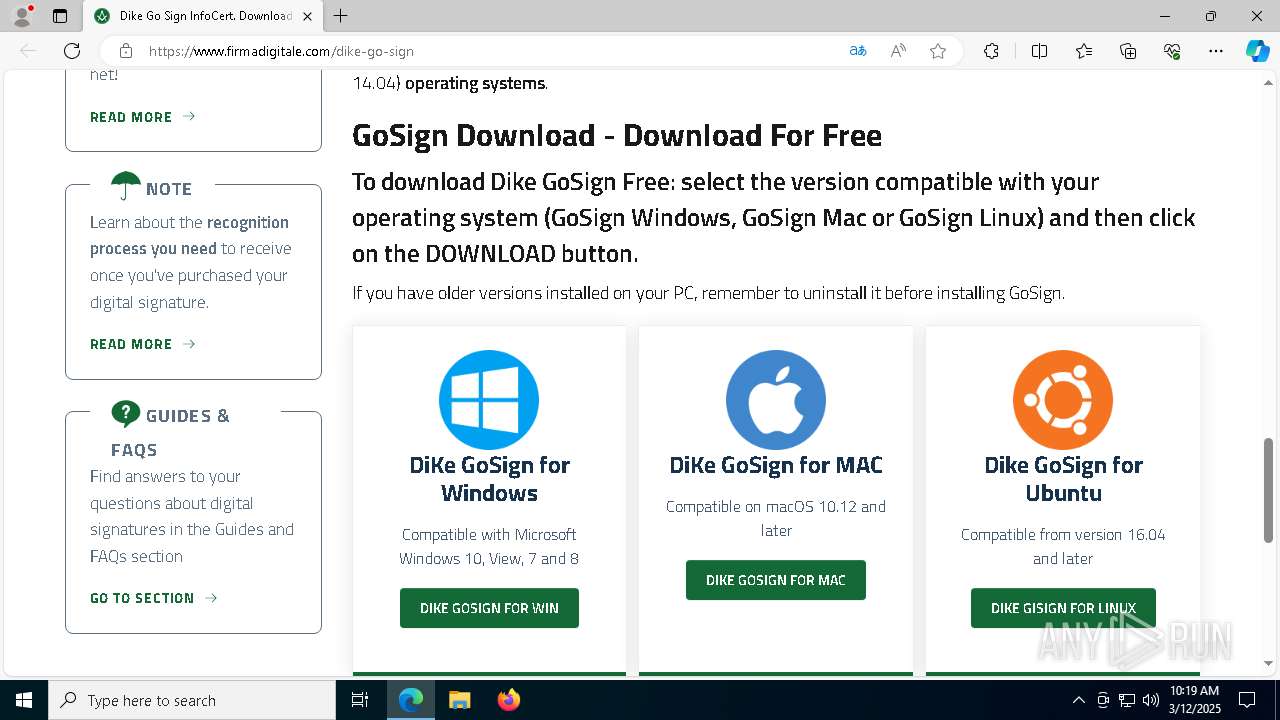Open Edge Settings and more menu
The image size is (1280, 720).
1216,51
